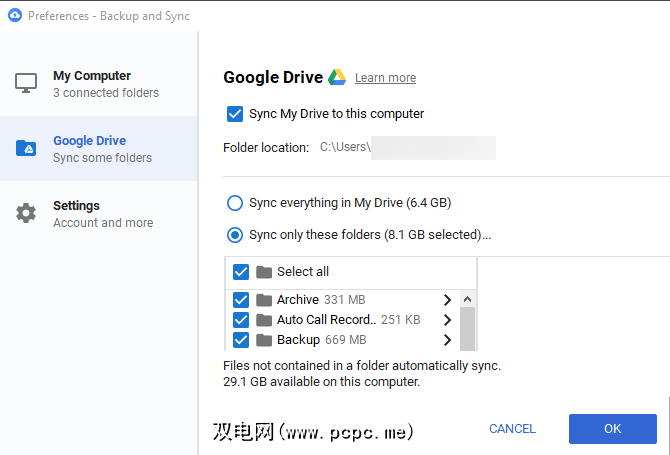Click the 3 connected folders subtitle
Screen dimensions: 670x455
pyautogui.click(x=106, y=93)
